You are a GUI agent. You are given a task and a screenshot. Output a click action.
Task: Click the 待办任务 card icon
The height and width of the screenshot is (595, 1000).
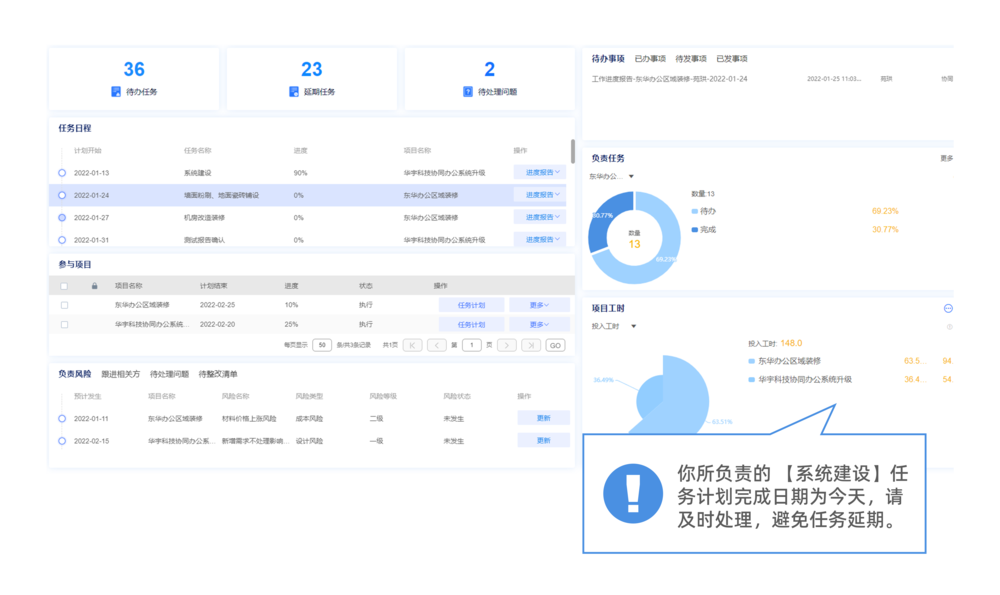[116, 92]
